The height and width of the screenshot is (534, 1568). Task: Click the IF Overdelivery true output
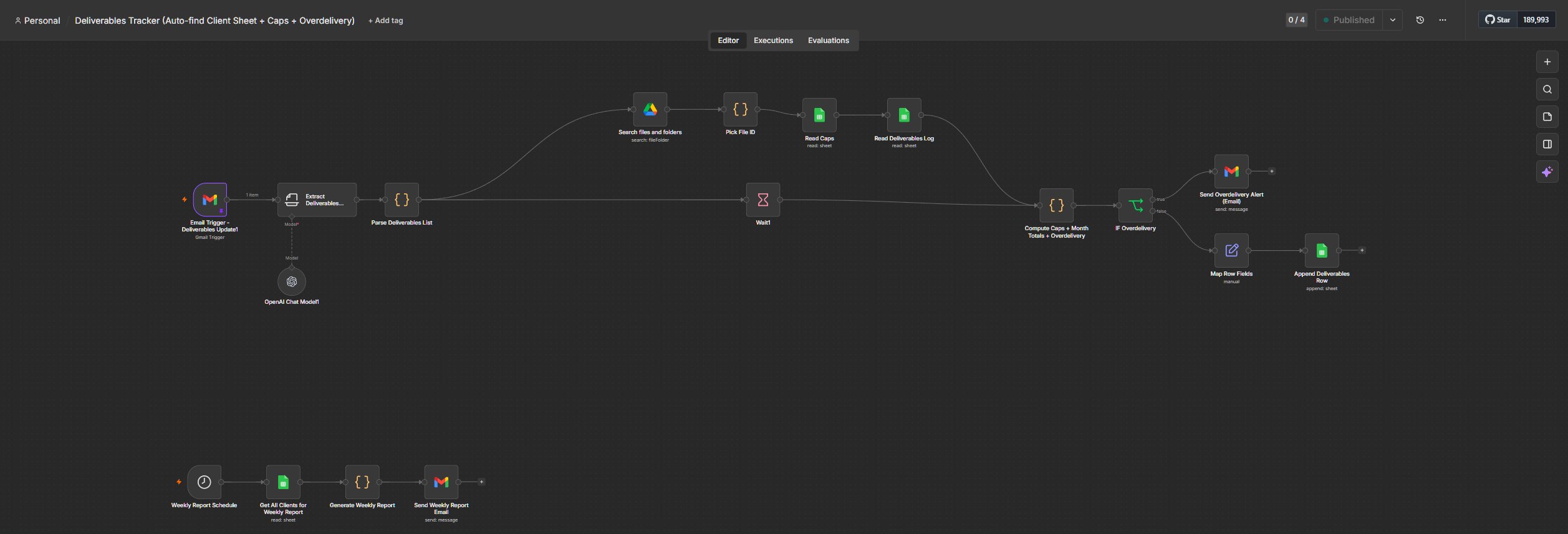(1153, 200)
